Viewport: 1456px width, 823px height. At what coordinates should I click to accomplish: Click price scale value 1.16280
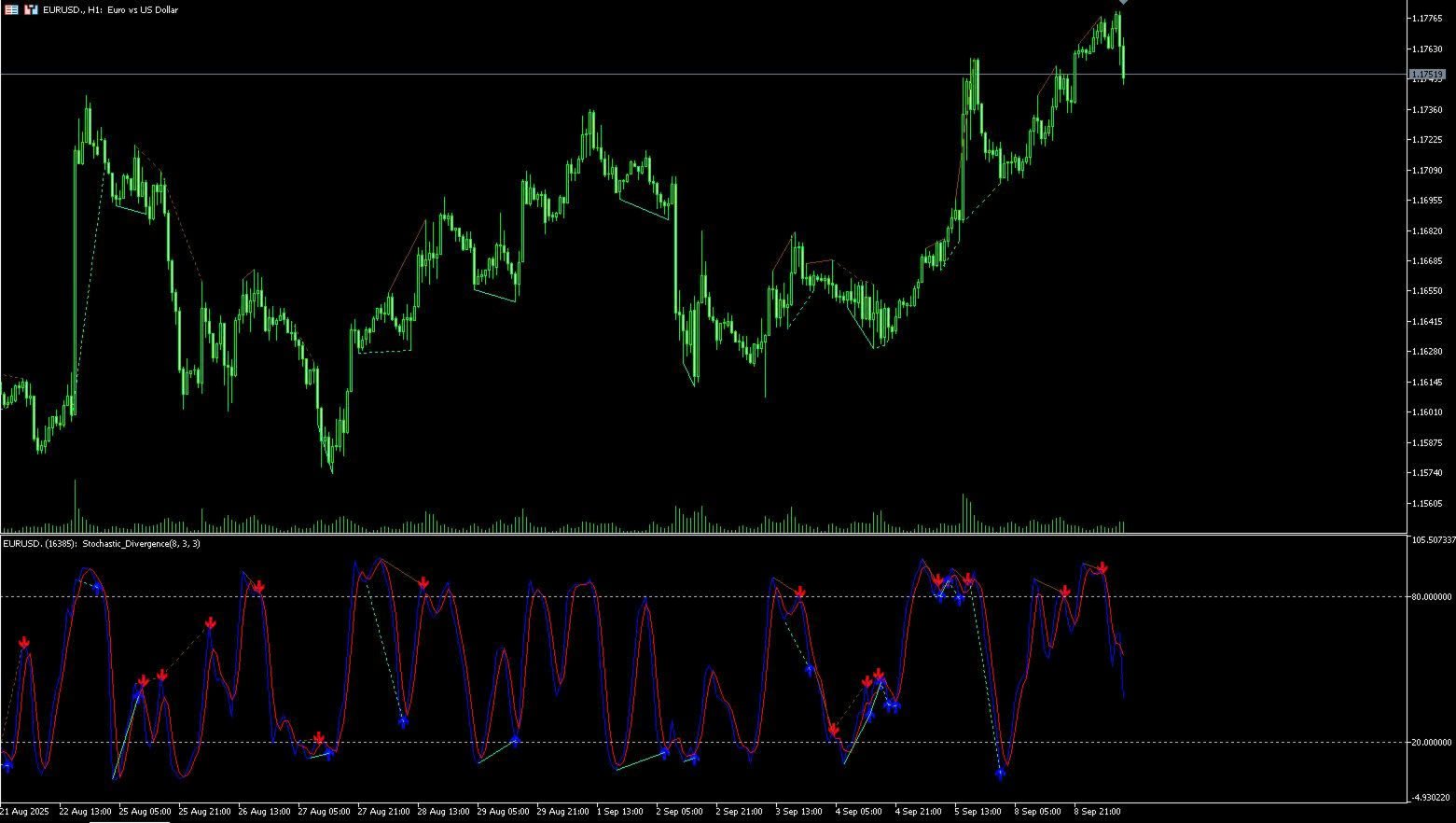click(1429, 352)
